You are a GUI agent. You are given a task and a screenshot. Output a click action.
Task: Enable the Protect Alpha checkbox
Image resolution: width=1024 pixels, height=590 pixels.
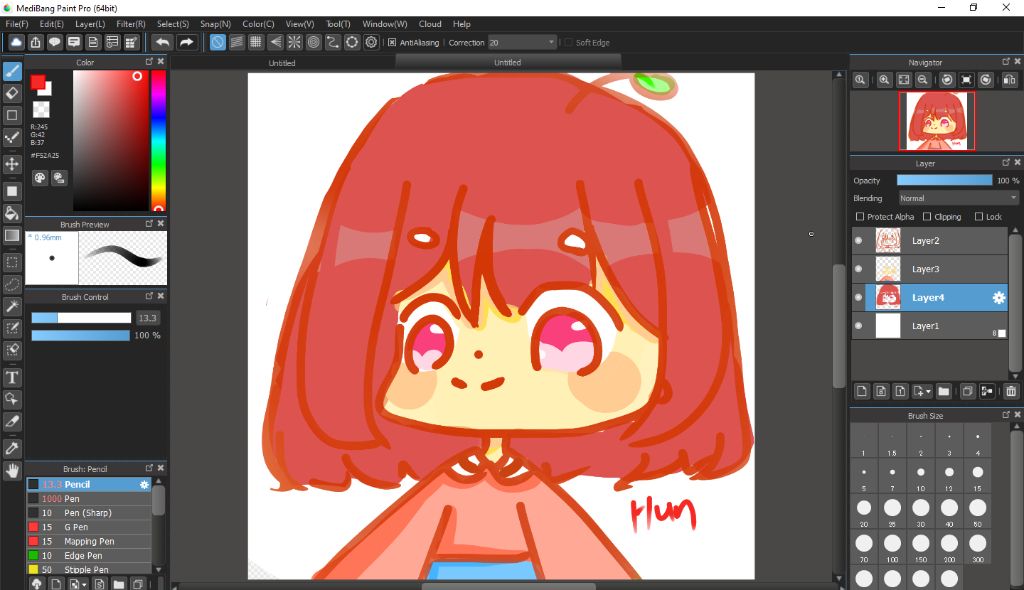859,216
